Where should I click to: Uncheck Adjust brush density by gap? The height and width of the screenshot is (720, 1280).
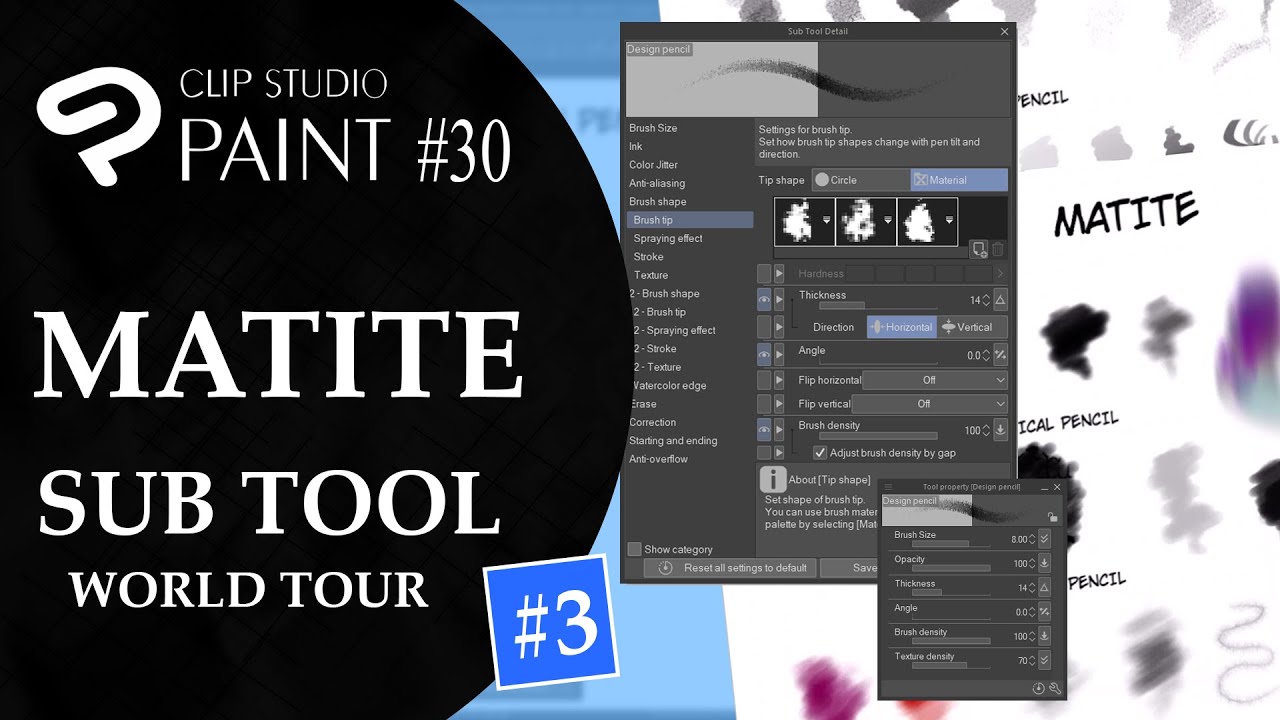(x=820, y=453)
